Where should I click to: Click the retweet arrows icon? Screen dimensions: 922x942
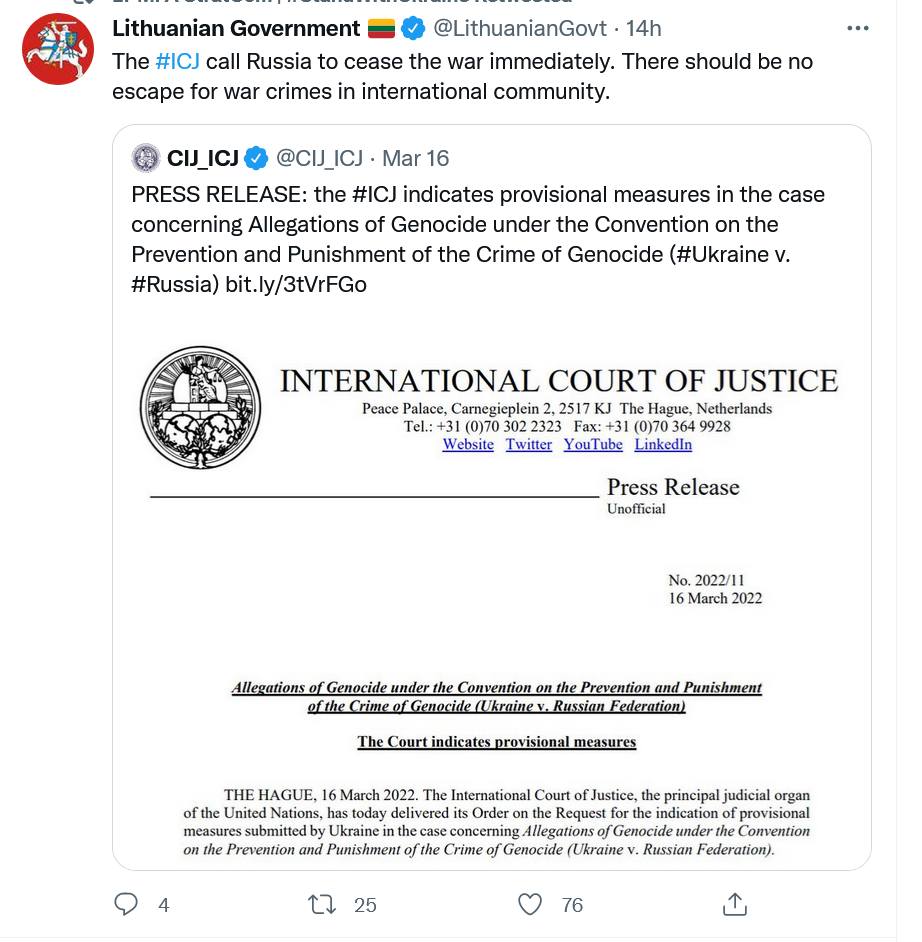pos(322,904)
